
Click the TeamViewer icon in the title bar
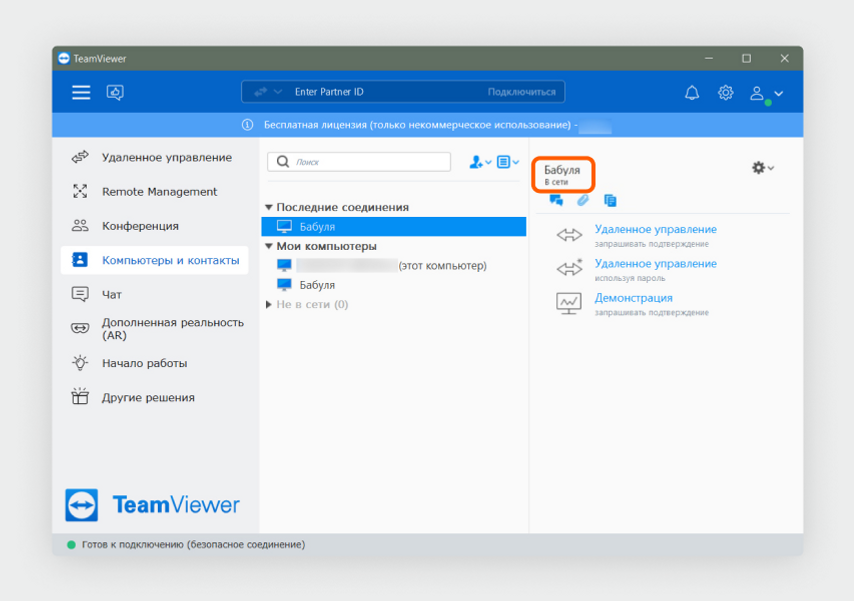click(64, 58)
